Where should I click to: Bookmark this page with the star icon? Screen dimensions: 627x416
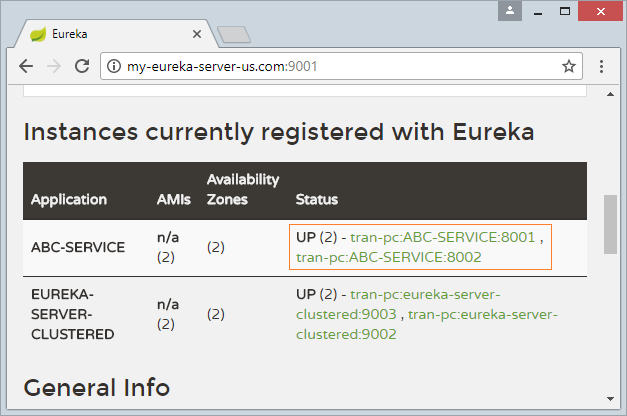click(569, 66)
